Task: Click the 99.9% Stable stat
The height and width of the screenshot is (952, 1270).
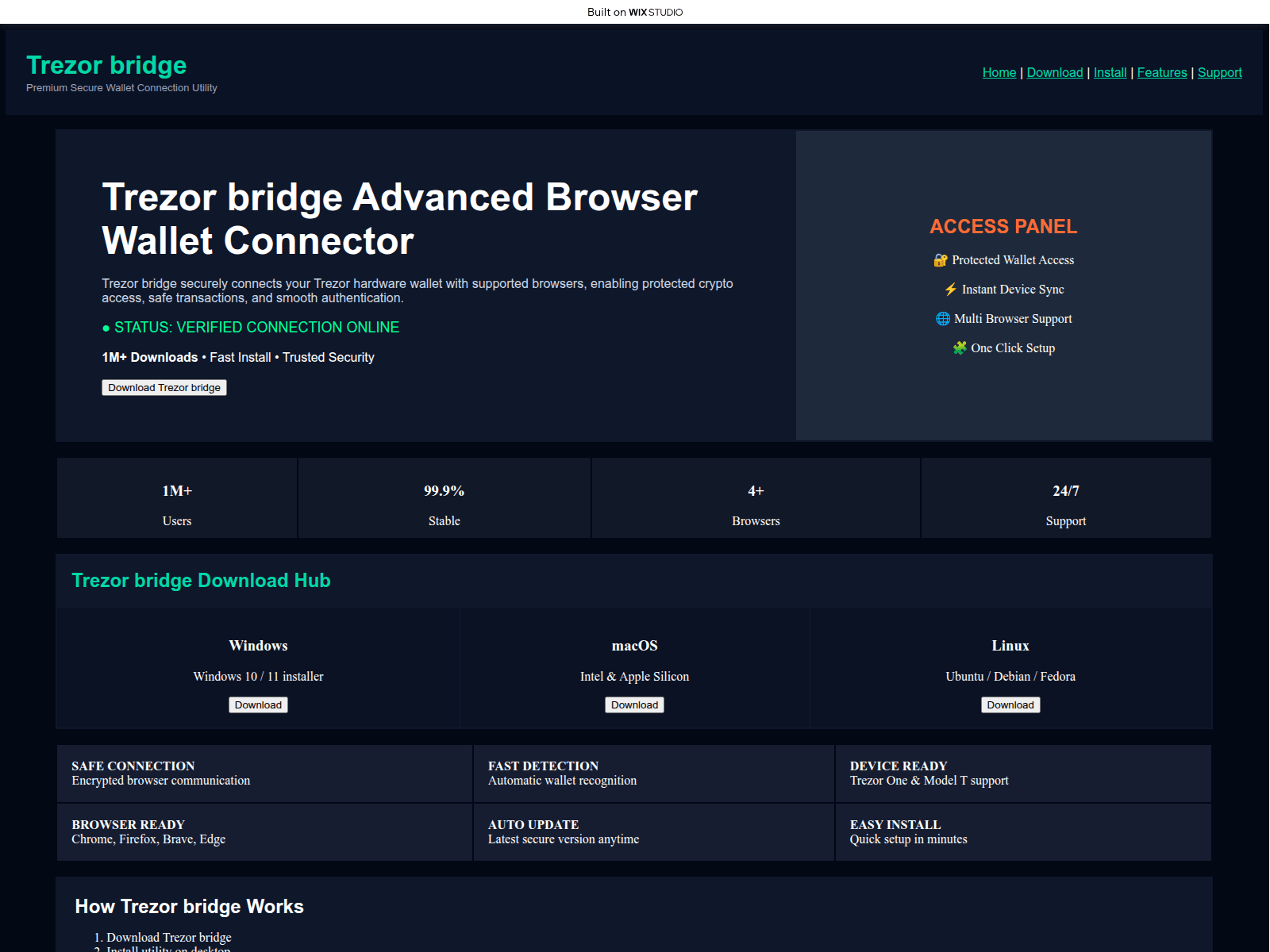Action: pos(444,498)
